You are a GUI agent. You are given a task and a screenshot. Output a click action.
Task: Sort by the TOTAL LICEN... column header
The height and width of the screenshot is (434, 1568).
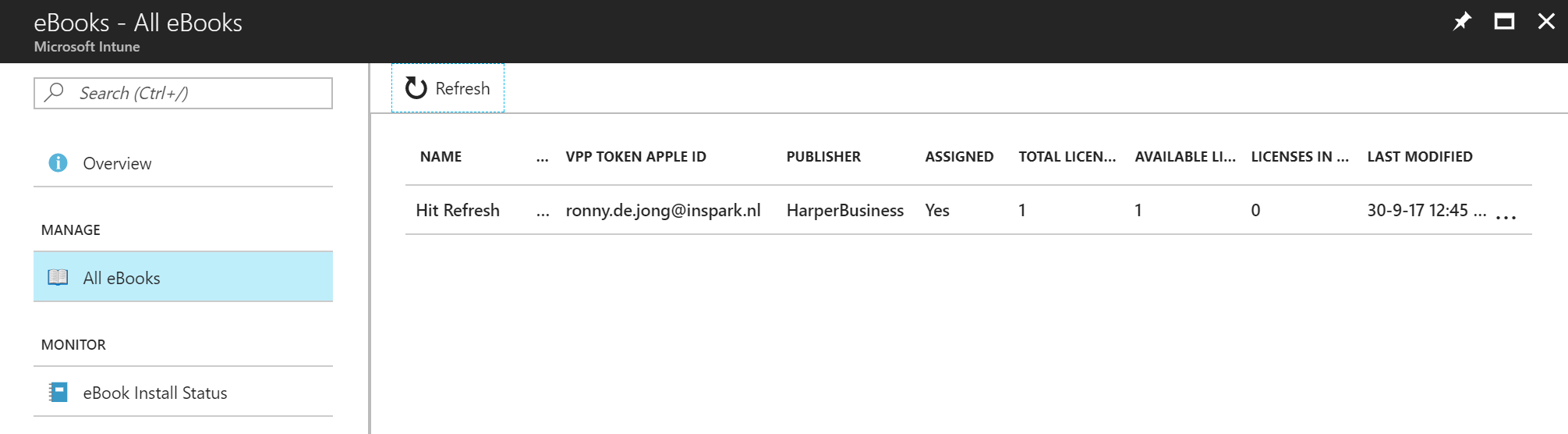click(x=1067, y=157)
